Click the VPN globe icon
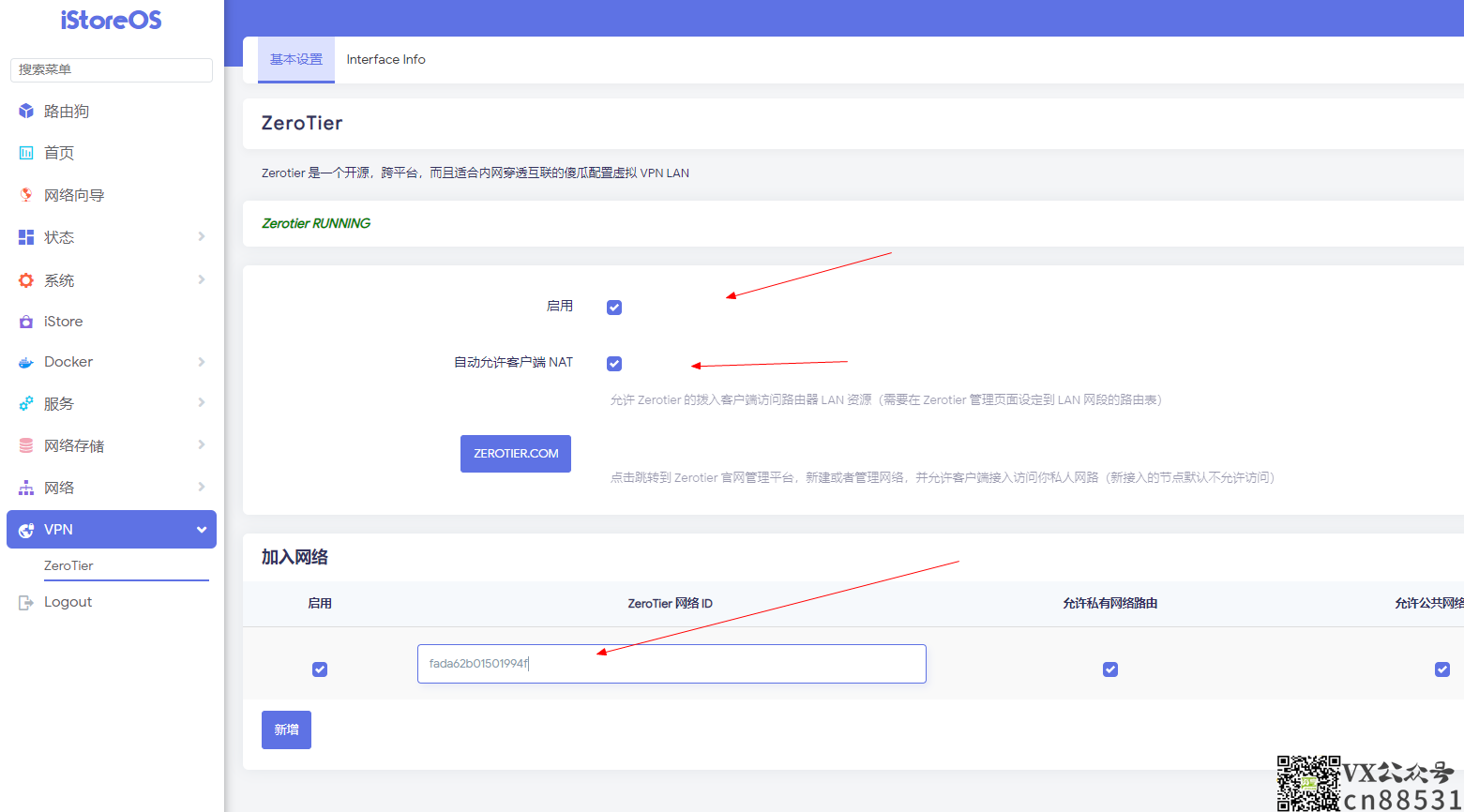Viewport: 1464px width, 812px height. click(26, 530)
